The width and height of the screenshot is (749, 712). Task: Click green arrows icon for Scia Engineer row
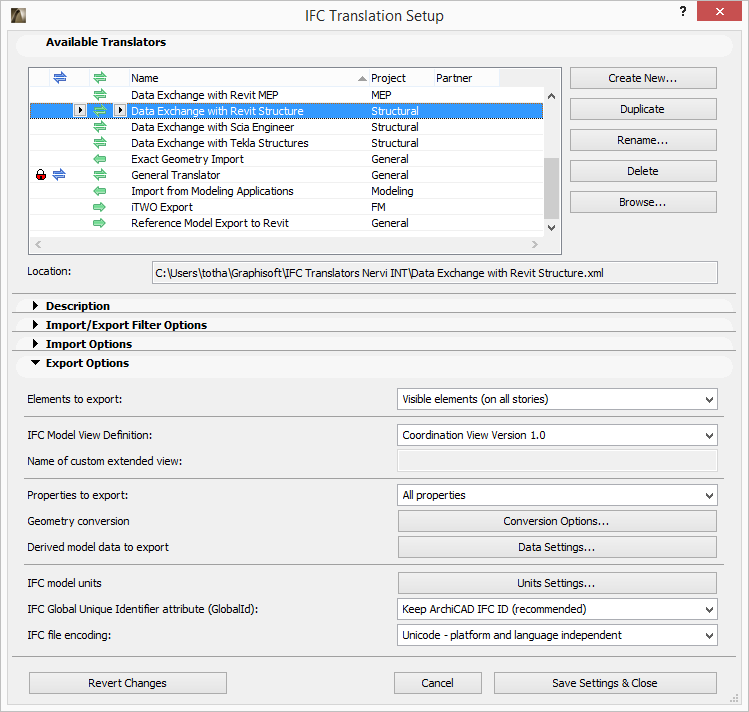tap(100, 127)
